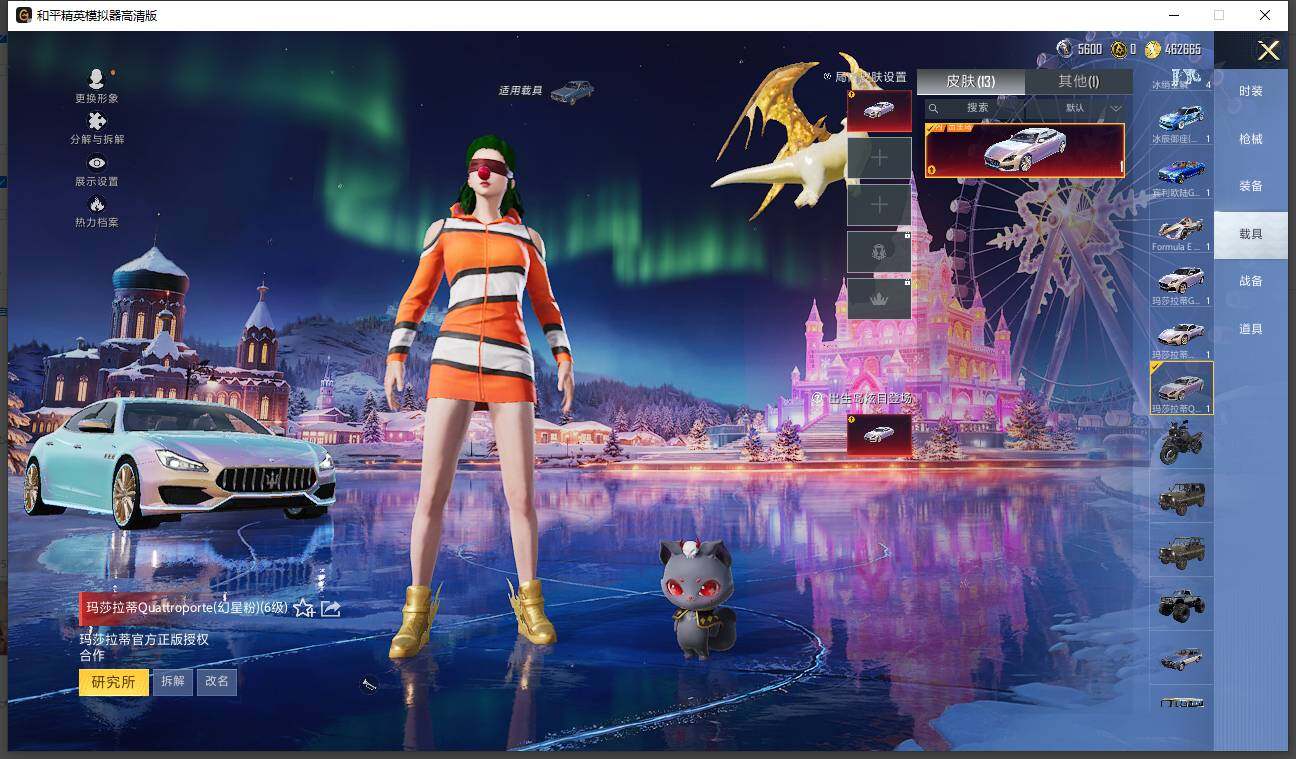Click the grey cat pet
Screen dimensions: 1296x759
(x=697, y=598)
